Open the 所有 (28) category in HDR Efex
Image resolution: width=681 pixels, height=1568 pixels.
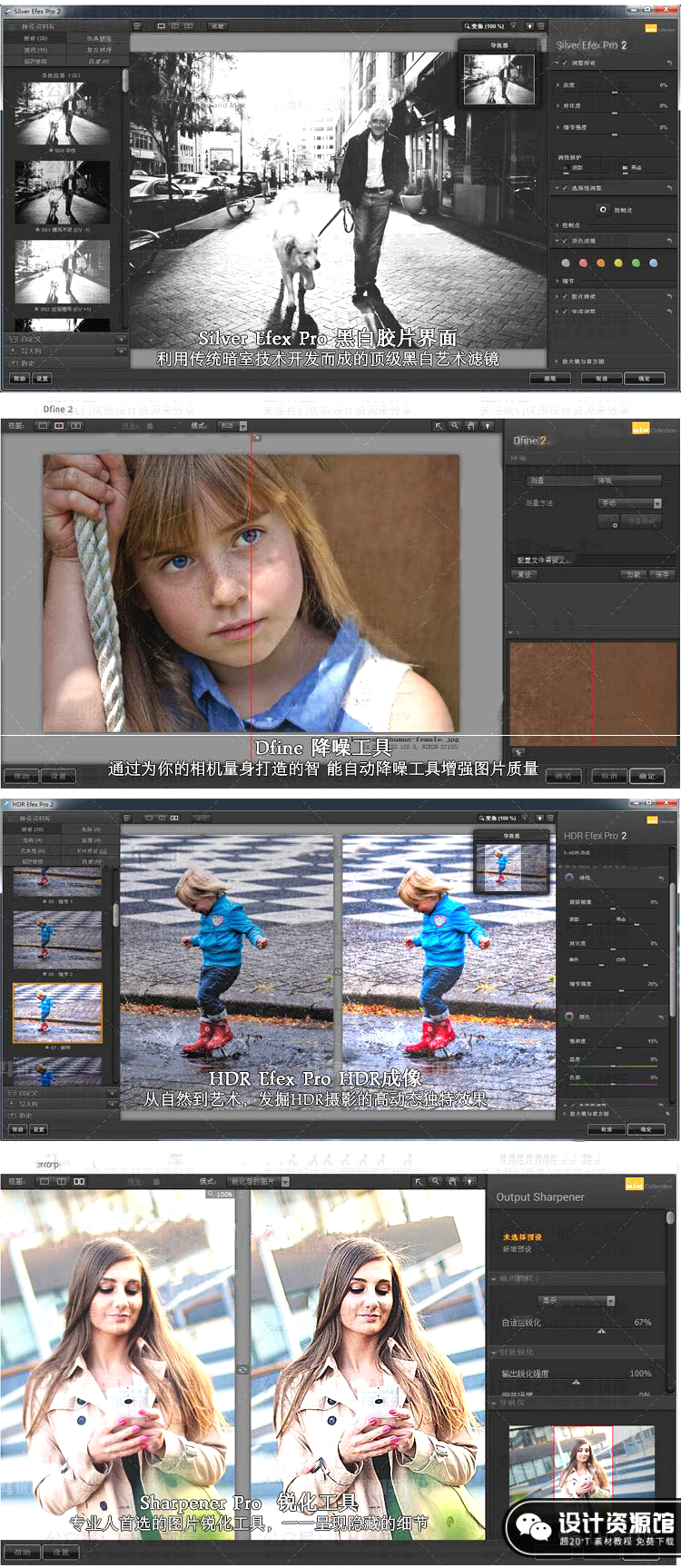point(32,829)
